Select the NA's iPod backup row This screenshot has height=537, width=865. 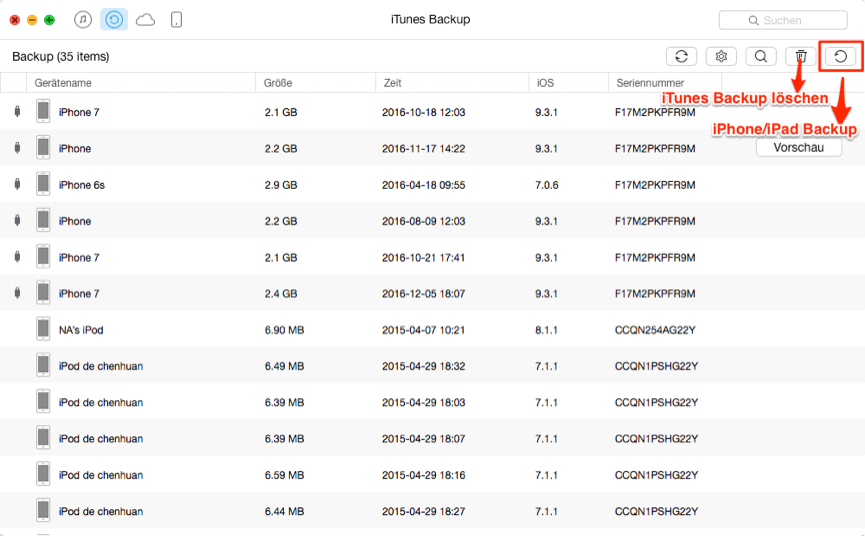[432, 330]
